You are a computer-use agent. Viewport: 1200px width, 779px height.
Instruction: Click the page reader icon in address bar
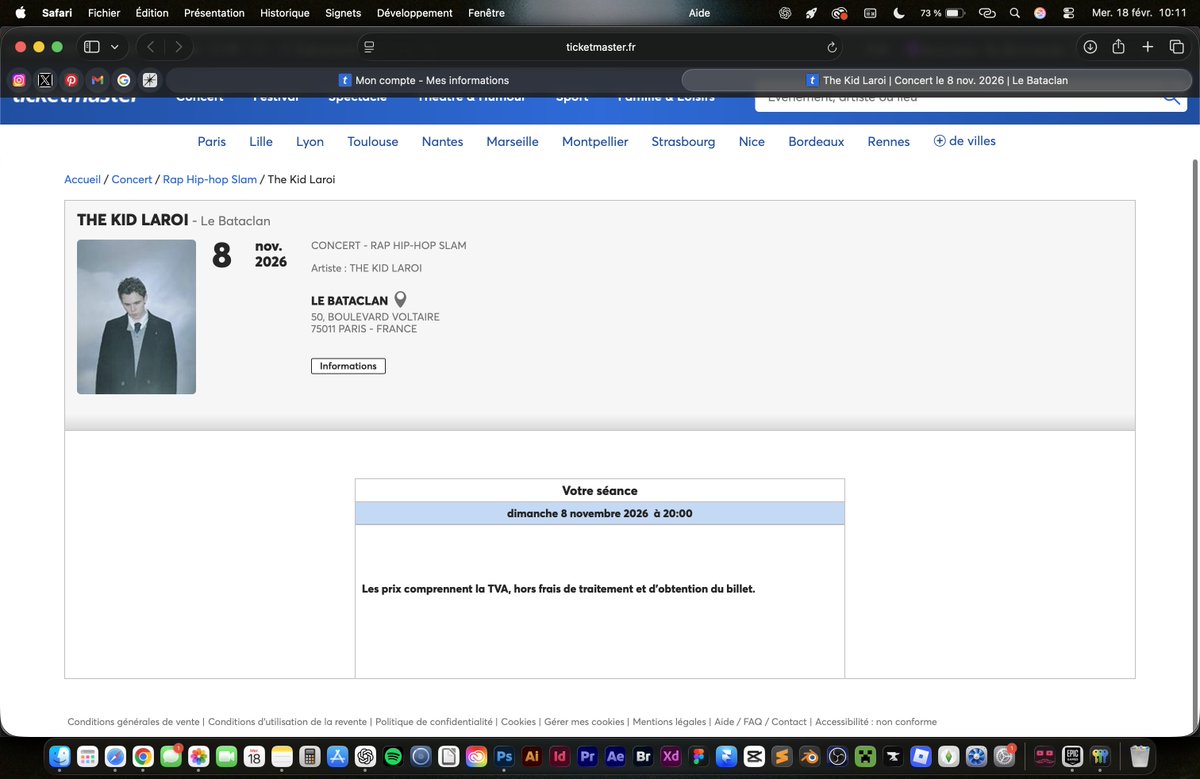pos(369,47)
